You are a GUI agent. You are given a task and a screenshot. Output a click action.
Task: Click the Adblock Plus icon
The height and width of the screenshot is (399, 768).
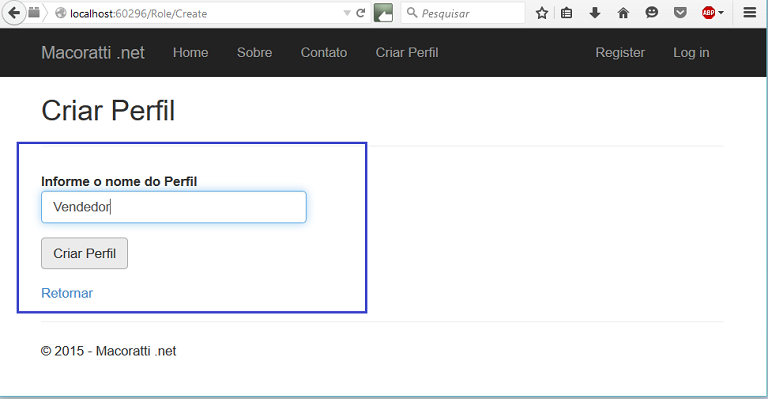coord(708,13)
